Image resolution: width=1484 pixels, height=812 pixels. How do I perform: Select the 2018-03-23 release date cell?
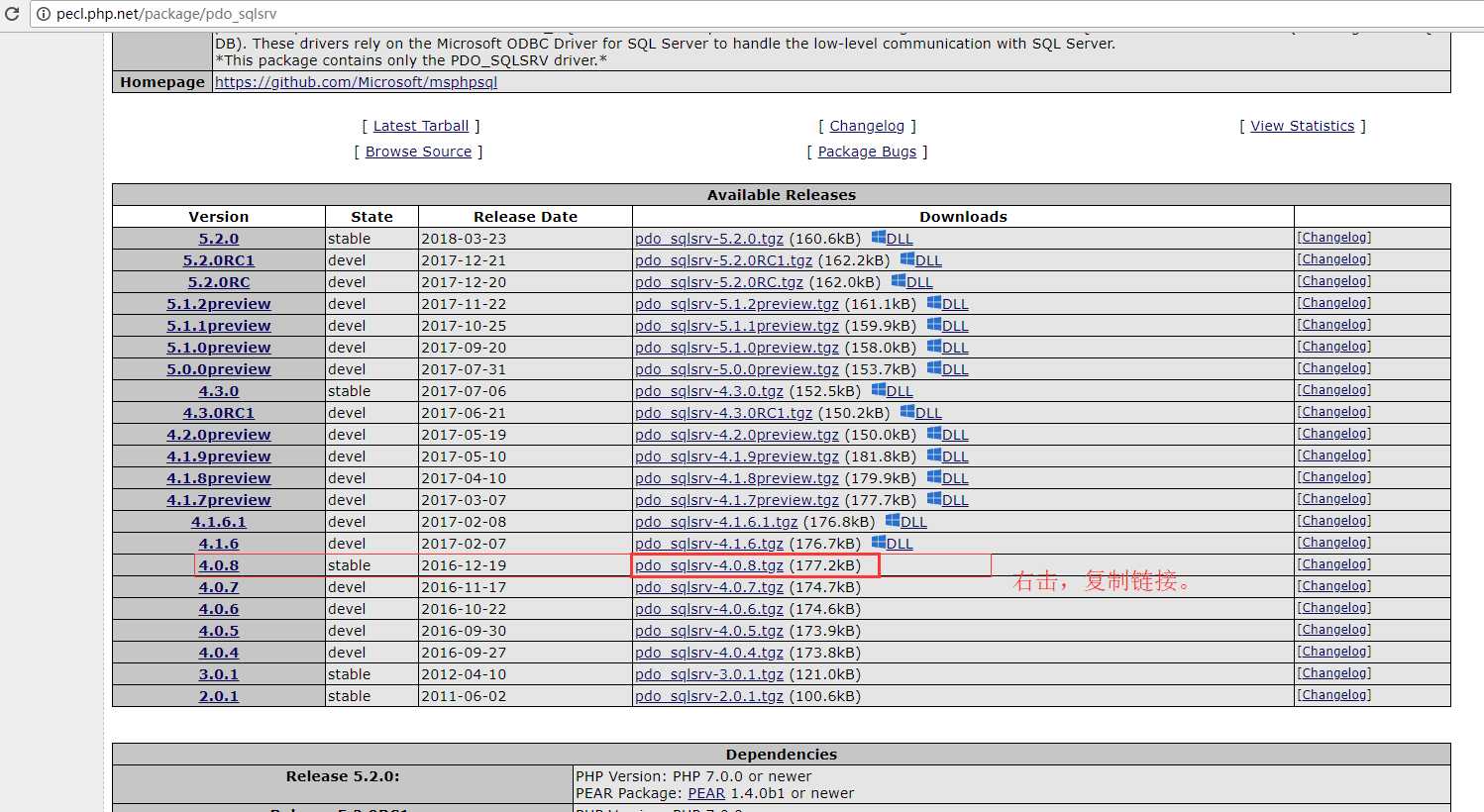pyautogui.click(x=525, y=239)
